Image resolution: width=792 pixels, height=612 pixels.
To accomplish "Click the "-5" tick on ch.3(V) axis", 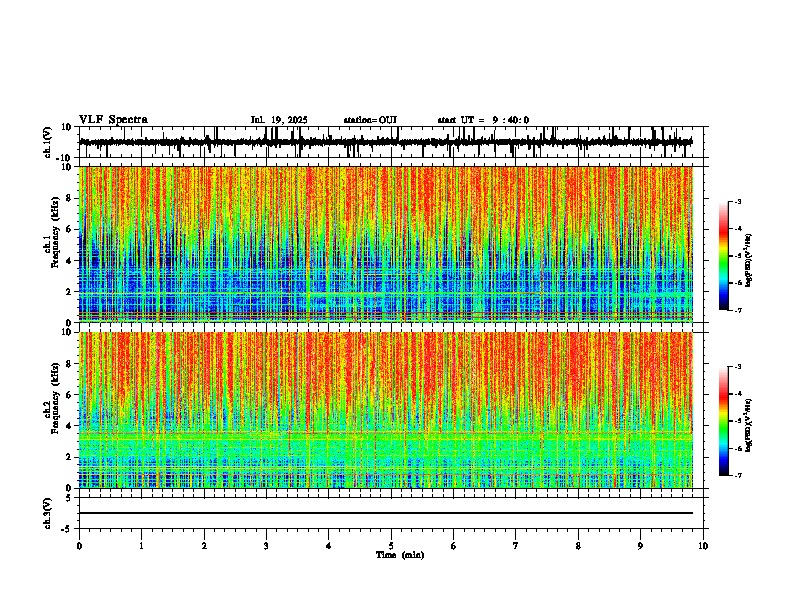I will pyautogui.click(x=67, y=529).
